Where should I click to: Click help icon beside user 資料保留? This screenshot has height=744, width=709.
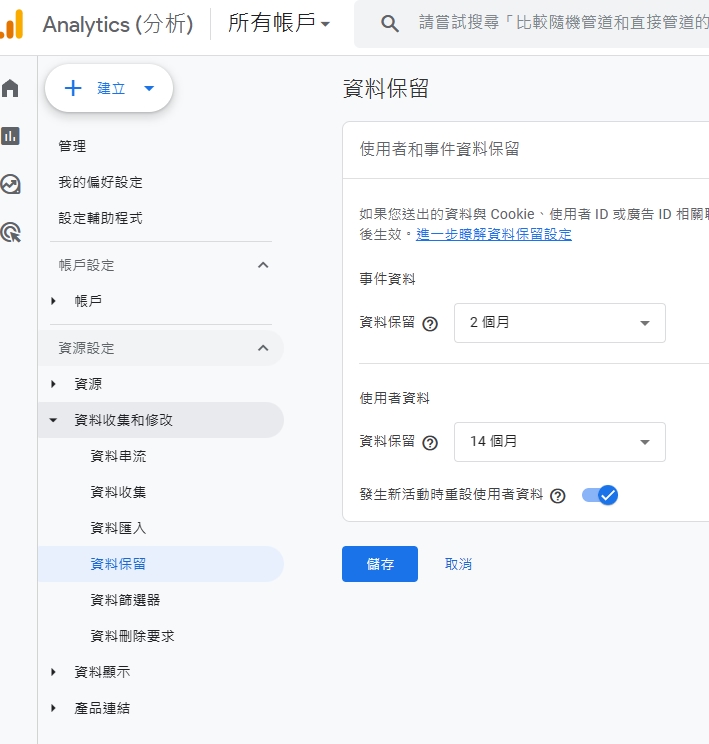[x=430, y=443]
